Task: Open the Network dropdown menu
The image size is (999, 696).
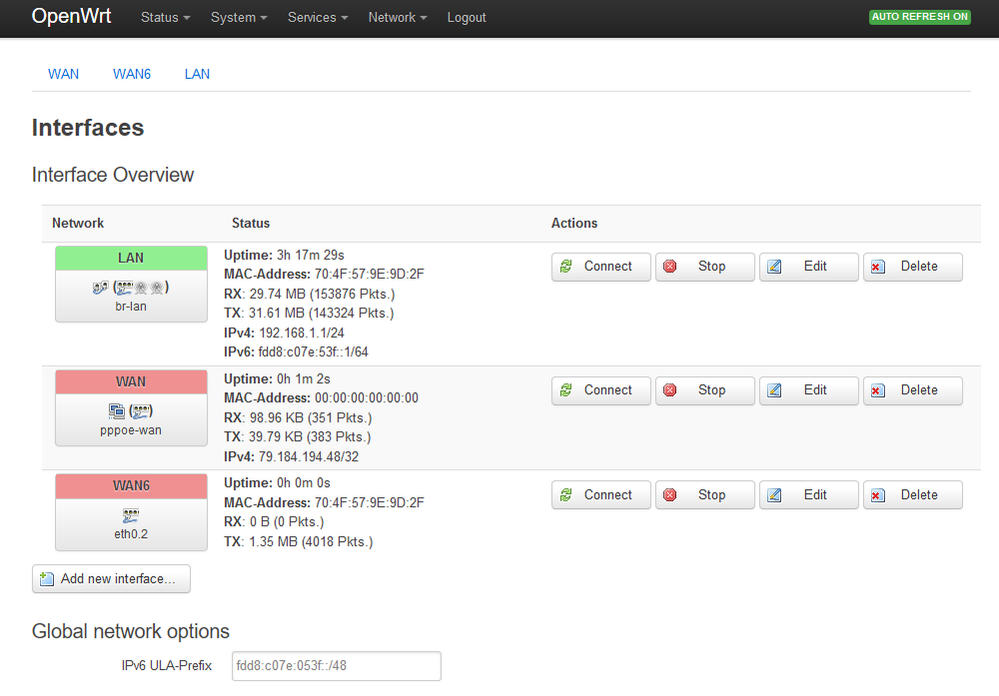Action: pyautogui.click(x=397, y=17)
